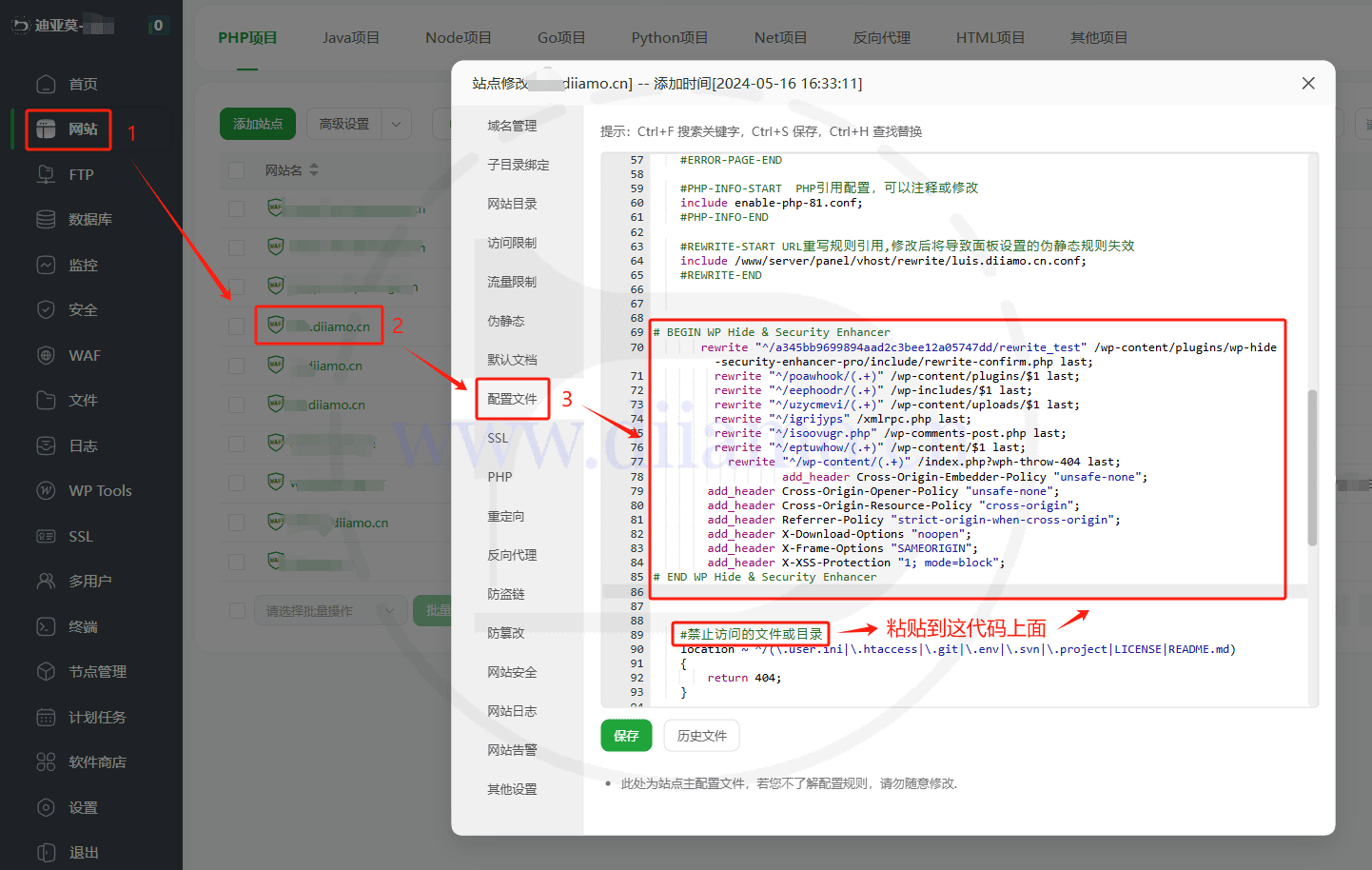Open SSL in dialog menu
1372x870 pixels.
[x=499, y=438]
